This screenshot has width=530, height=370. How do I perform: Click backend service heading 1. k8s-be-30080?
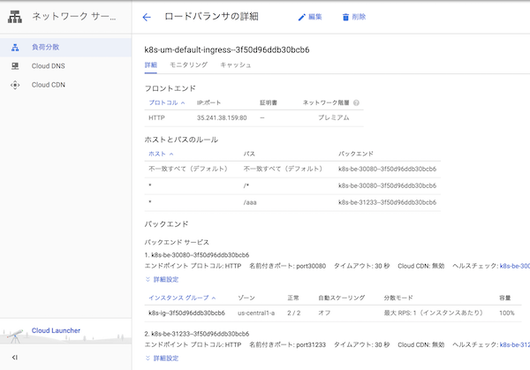click(197, 255)
